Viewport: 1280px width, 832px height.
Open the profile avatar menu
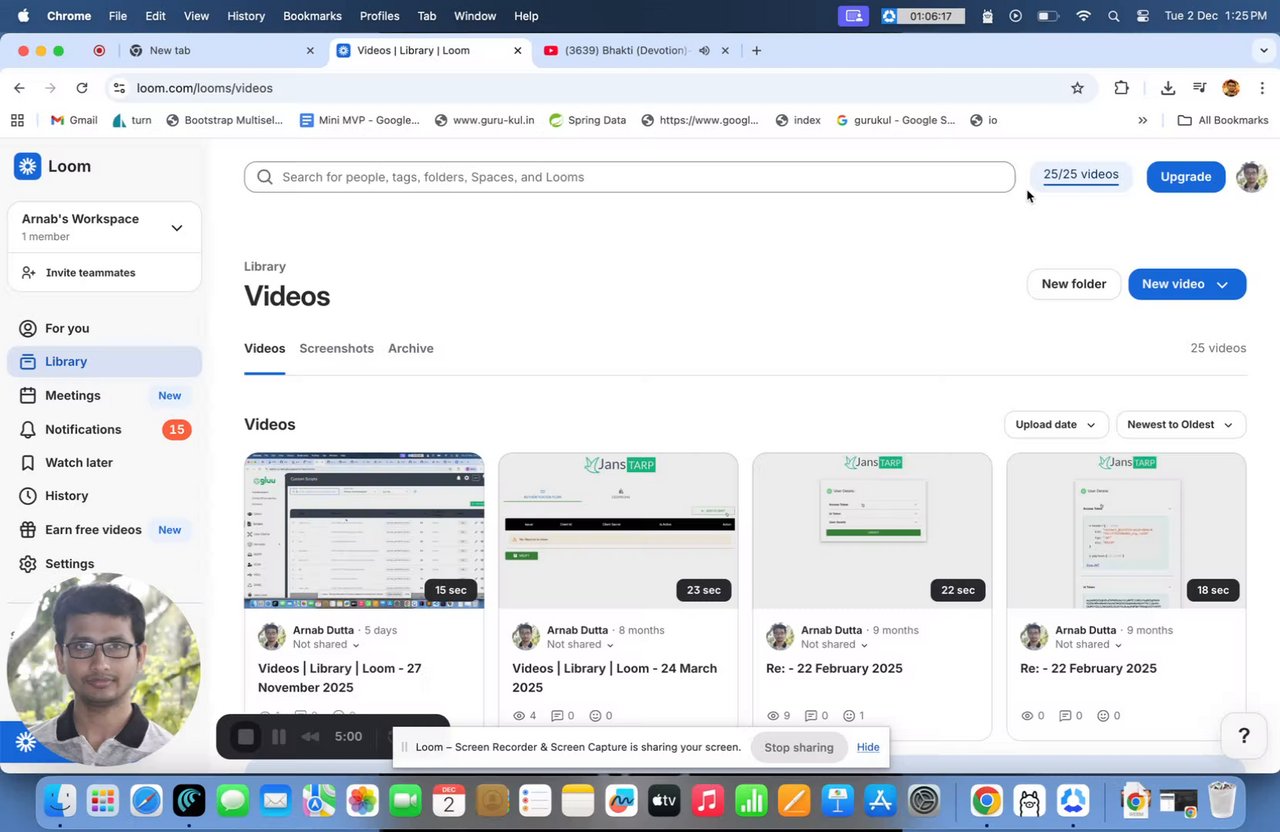(x=1251, y=177)
